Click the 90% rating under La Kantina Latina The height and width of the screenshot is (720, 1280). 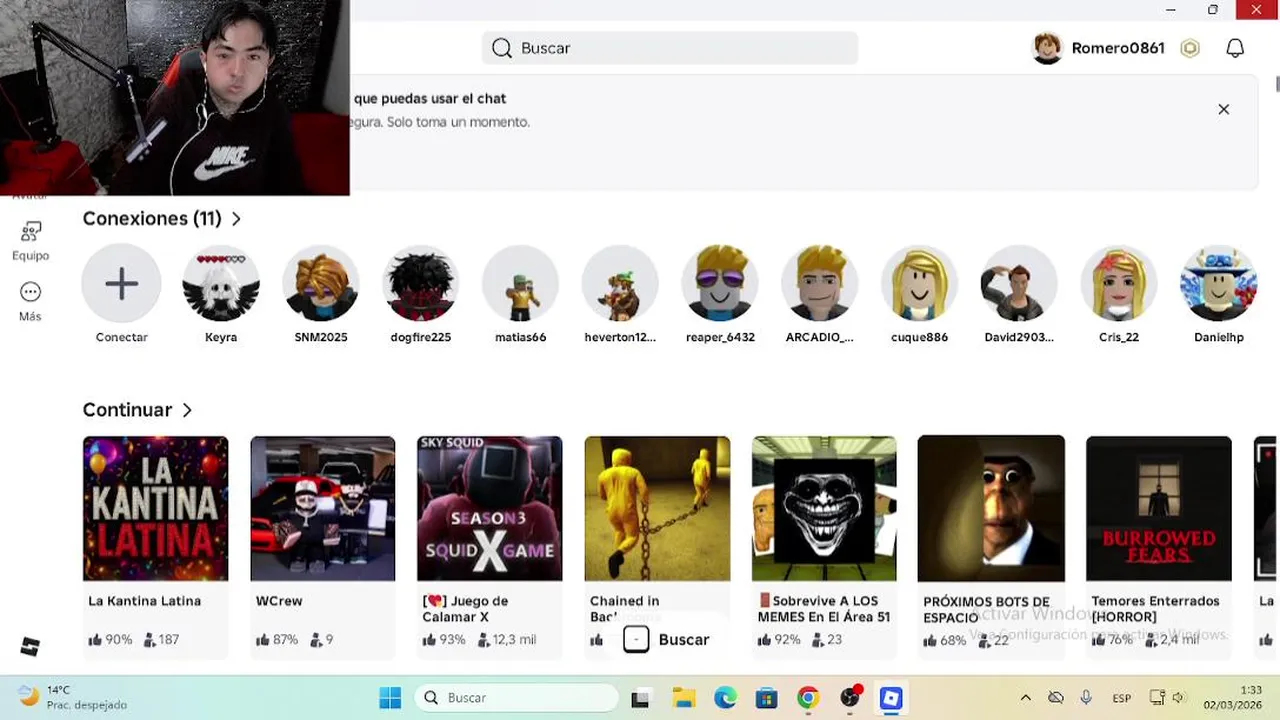tap(110, 640)
